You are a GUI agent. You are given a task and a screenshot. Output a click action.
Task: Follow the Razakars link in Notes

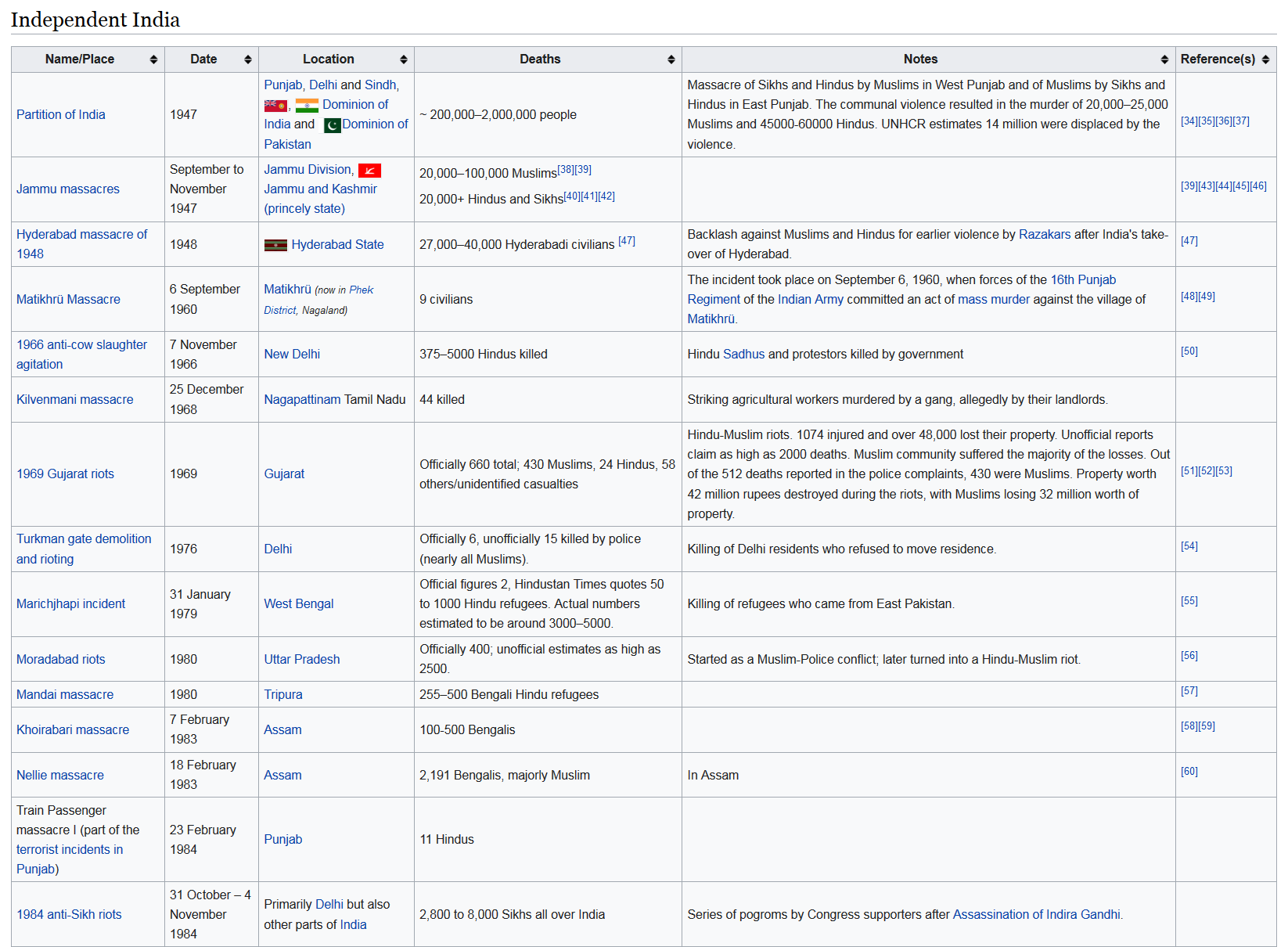pyautogui.click(x=1045, y=234)
